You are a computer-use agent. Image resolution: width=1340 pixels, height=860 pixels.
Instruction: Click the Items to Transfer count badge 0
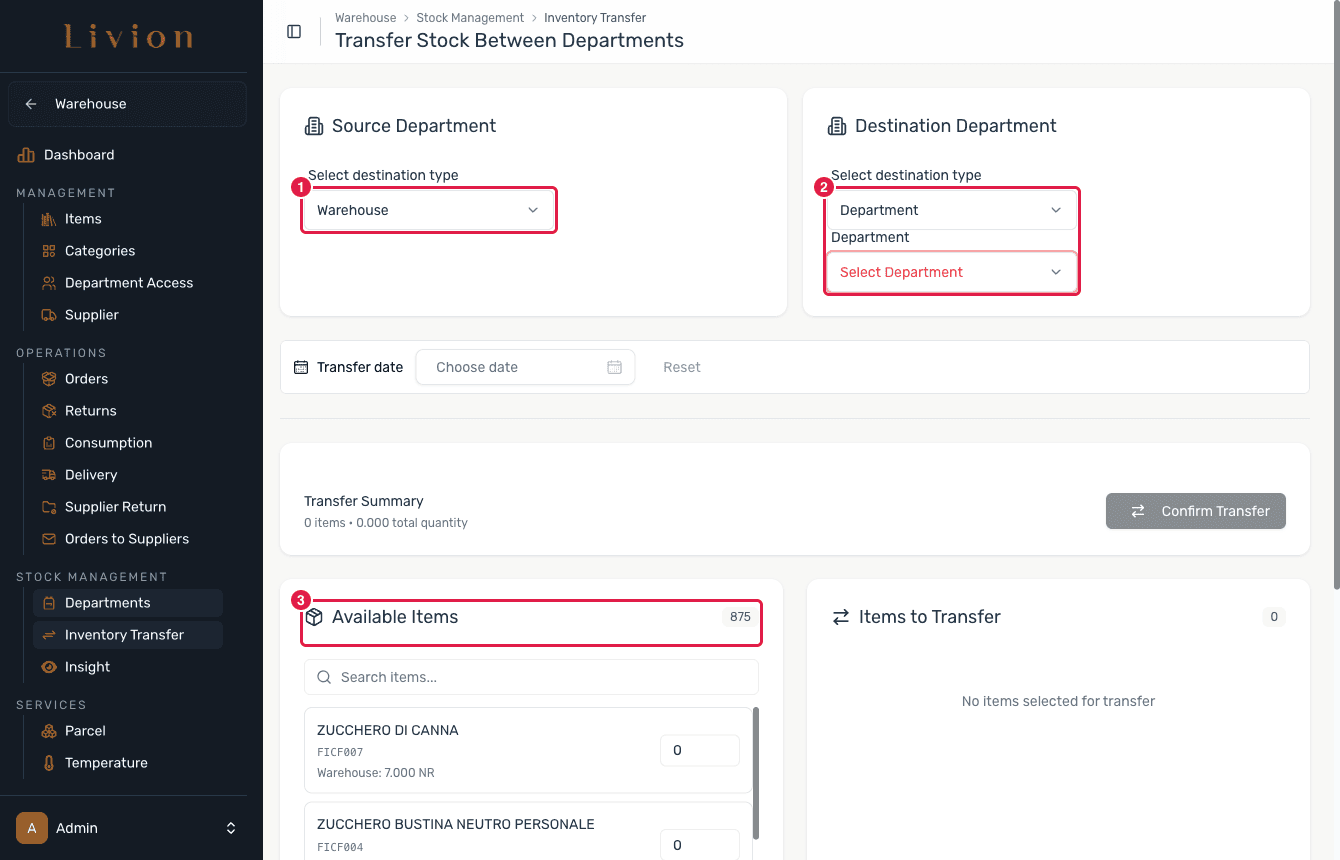click(1274, 617)
